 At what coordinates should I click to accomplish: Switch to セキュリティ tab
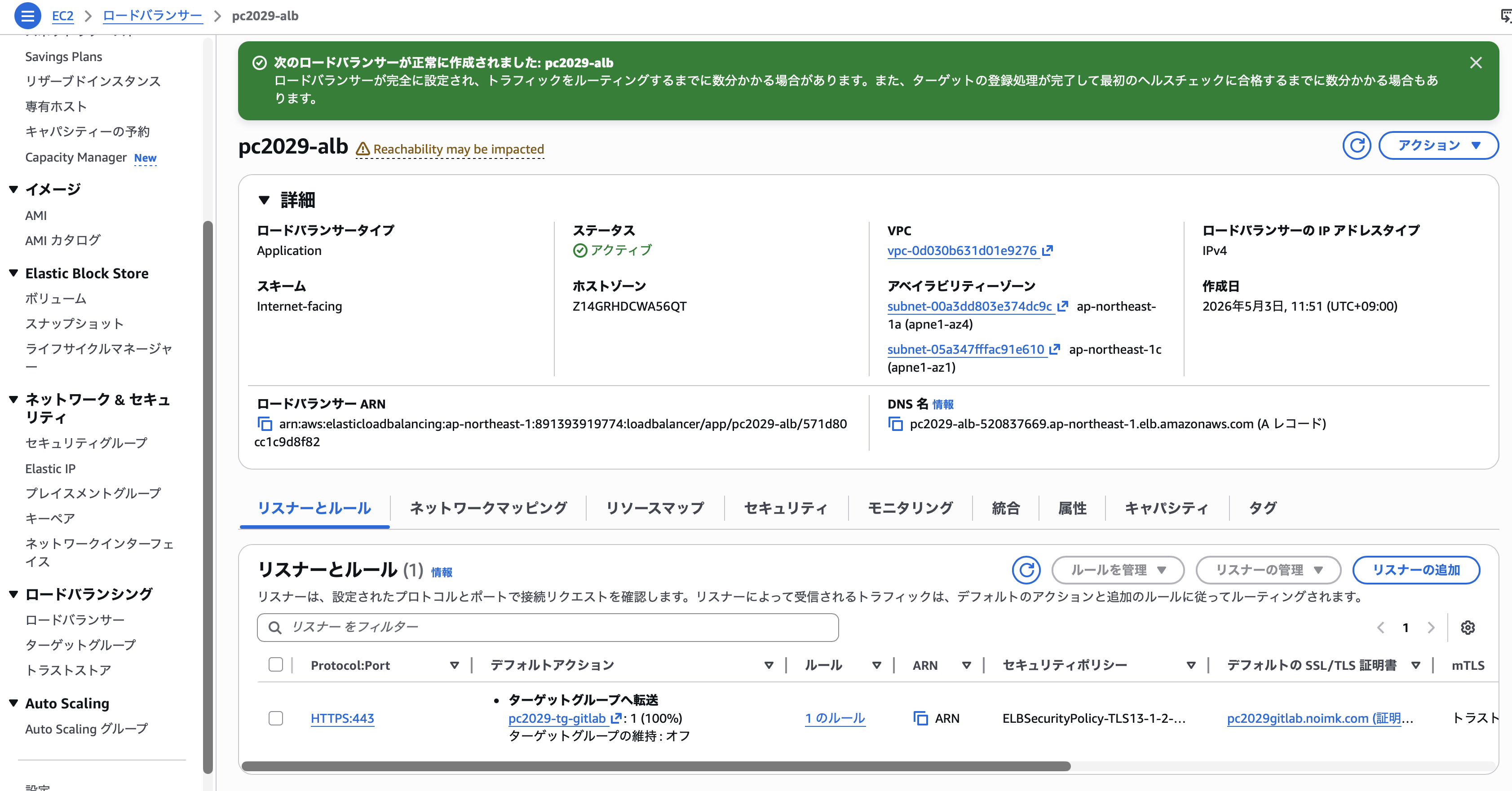click(x=786, y=508)
